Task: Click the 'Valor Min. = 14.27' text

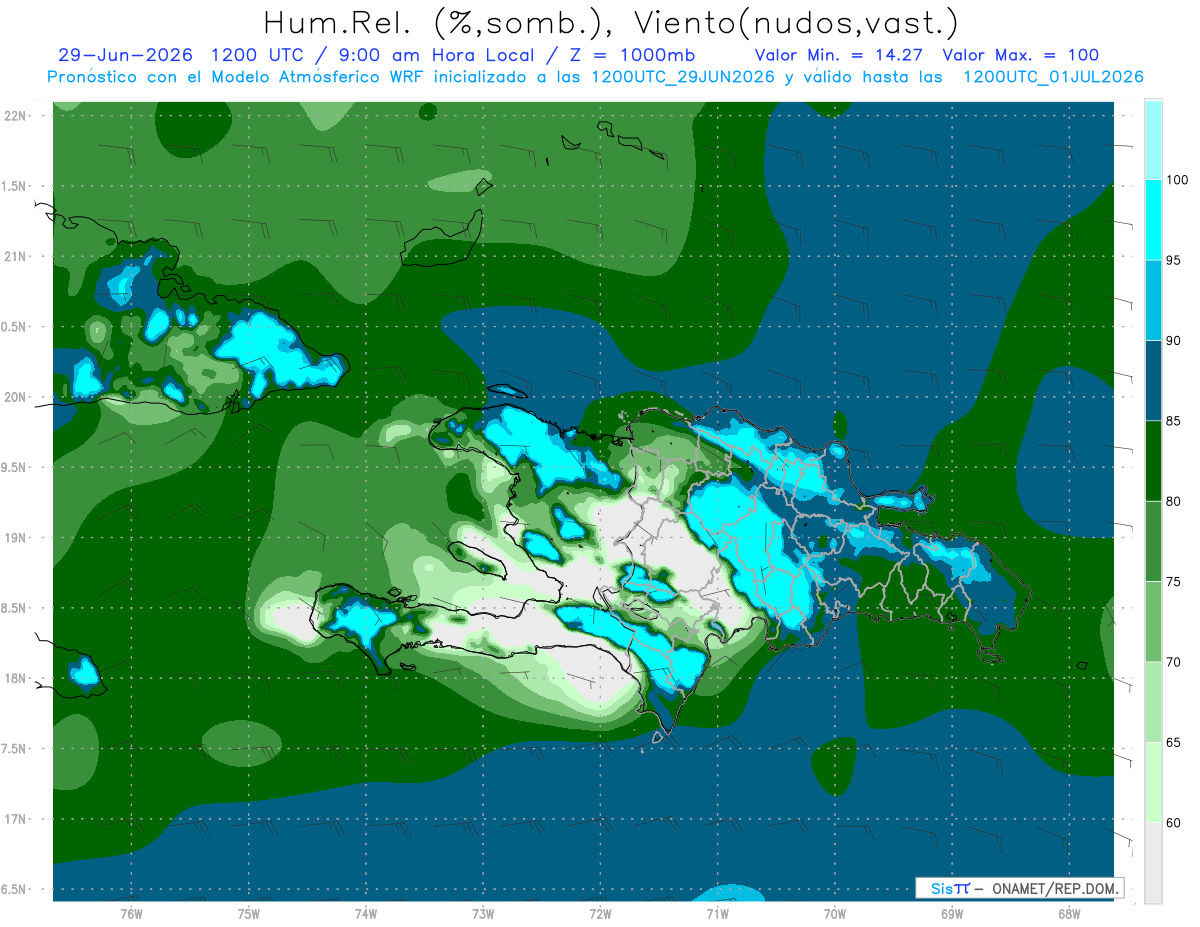Action: tap(840, 56)
